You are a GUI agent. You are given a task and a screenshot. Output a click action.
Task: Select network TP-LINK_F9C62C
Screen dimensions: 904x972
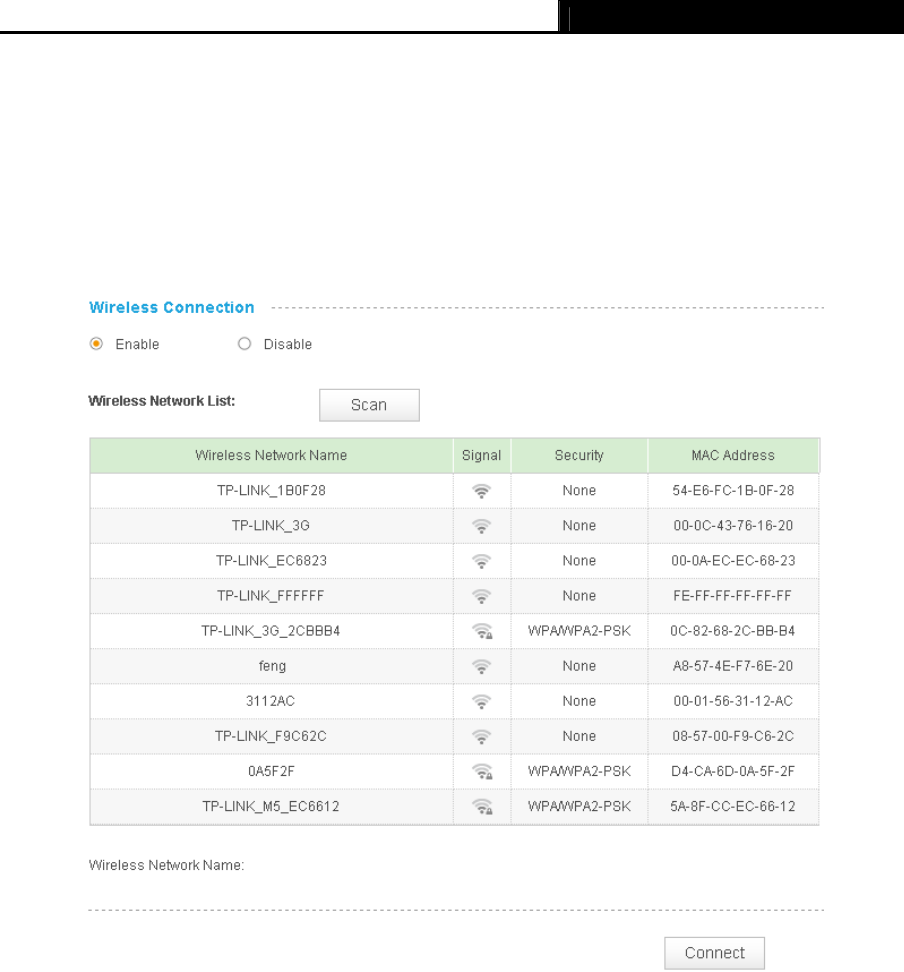coord(270,736)
